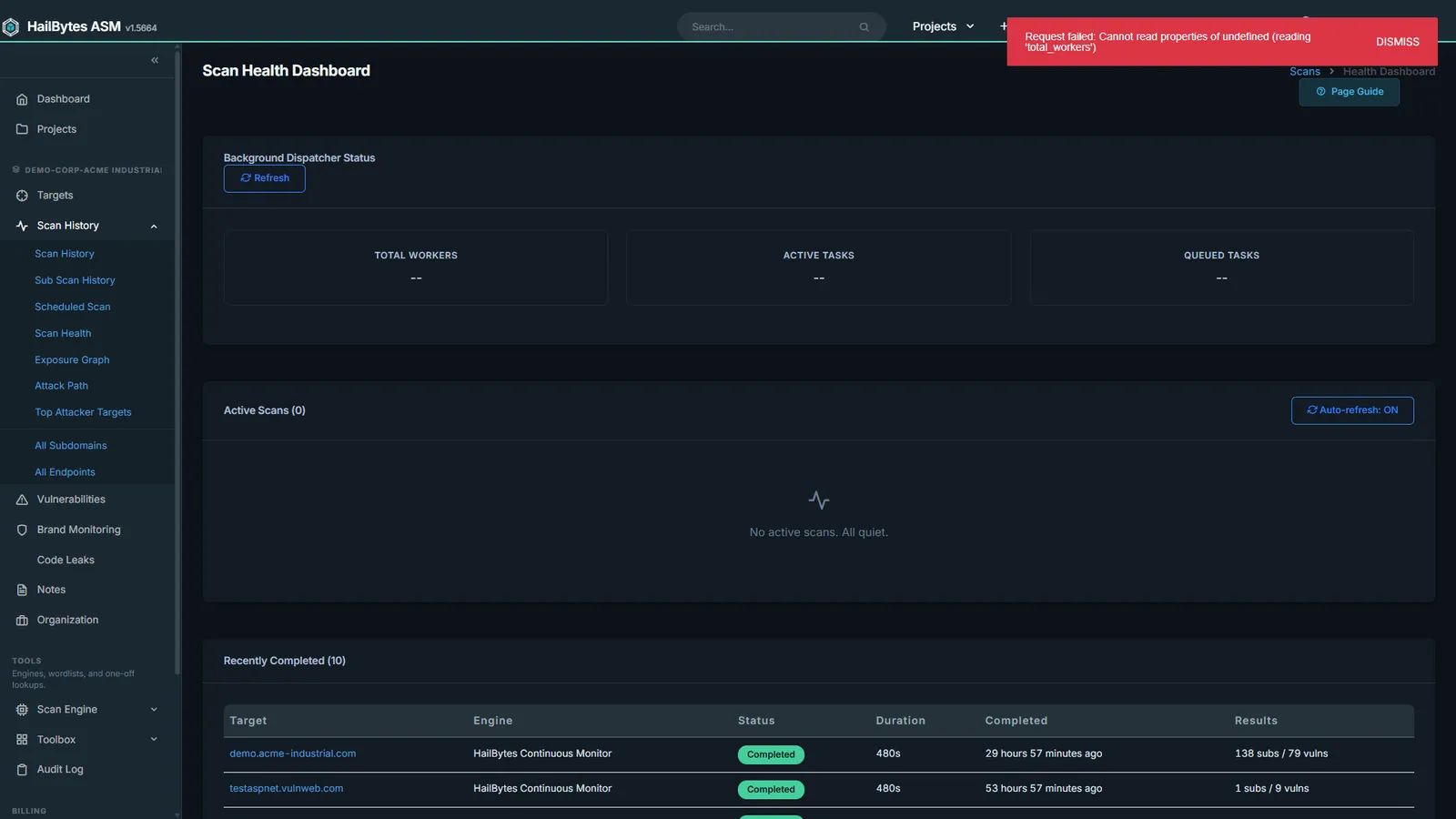Image resolution: width=1456 pixels, height=819 pixels.
Task: Click the Results column header
Action: pos(1256,721)
